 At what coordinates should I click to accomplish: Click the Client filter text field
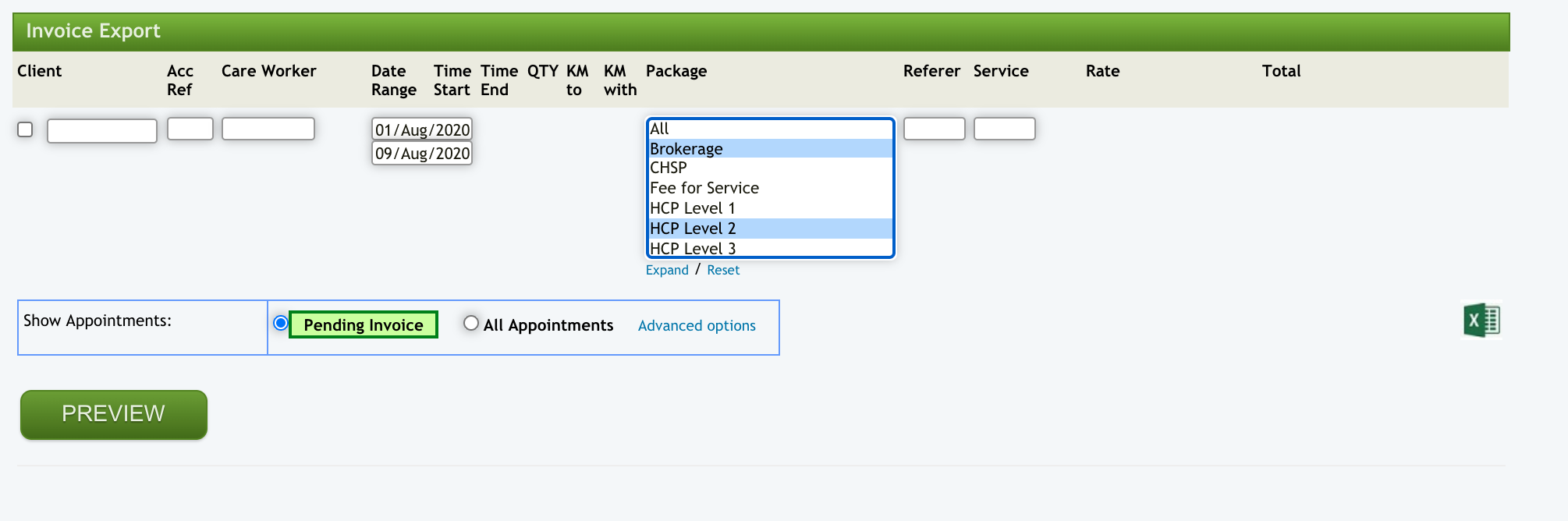[x=102, y=131]
